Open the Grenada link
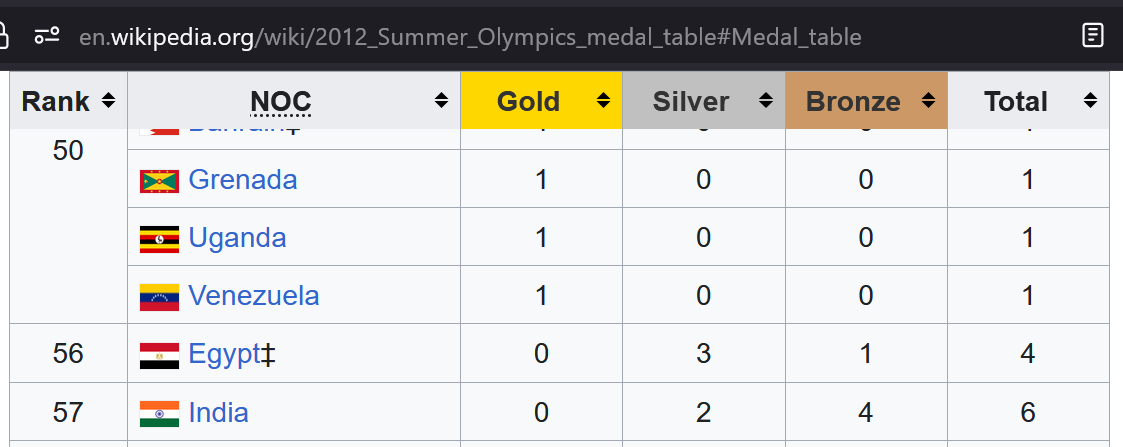 click(x=243, y=179)
